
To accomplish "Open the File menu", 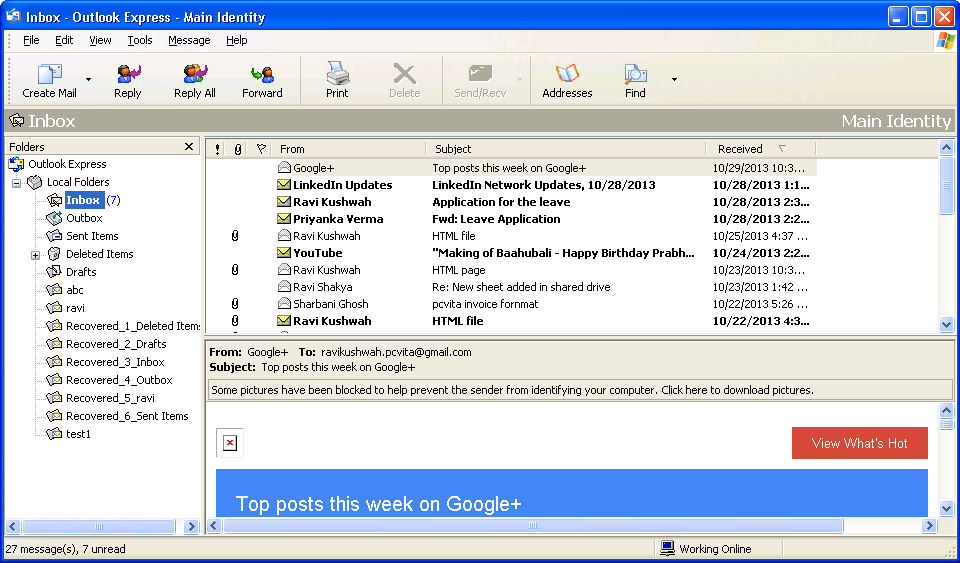I will [x=31, y=40].
